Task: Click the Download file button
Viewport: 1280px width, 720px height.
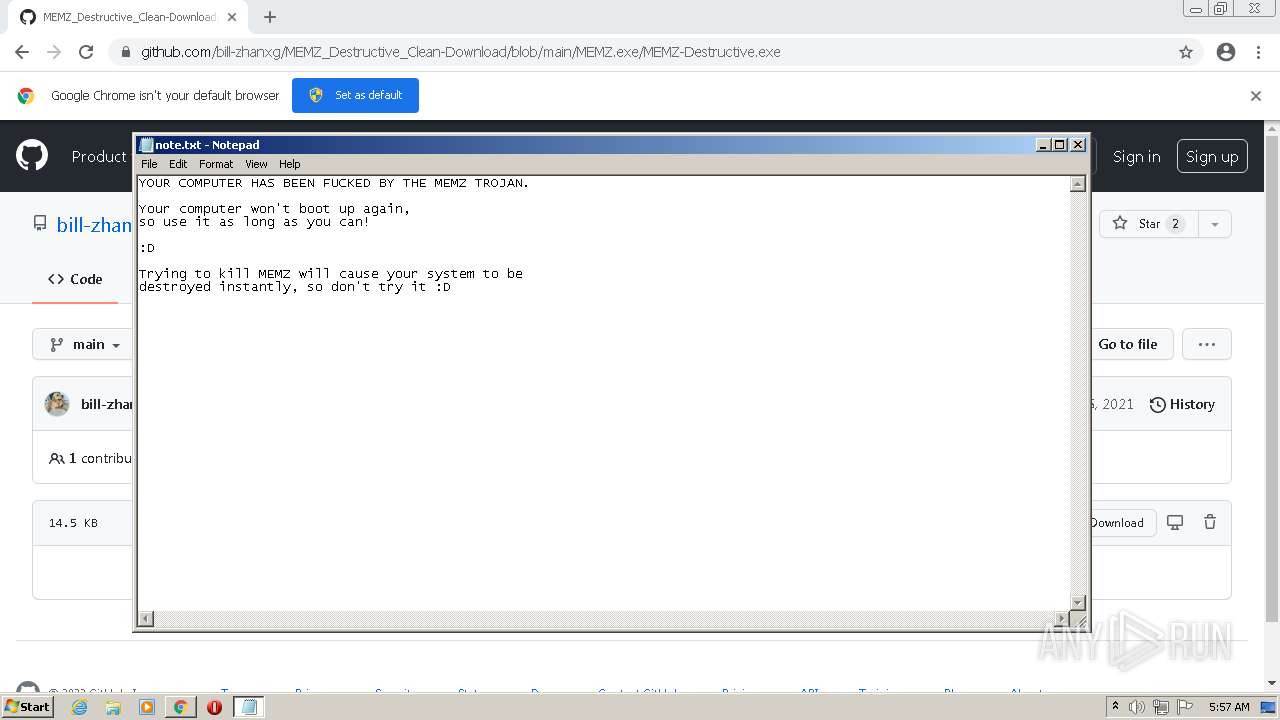Action: 1117,523
